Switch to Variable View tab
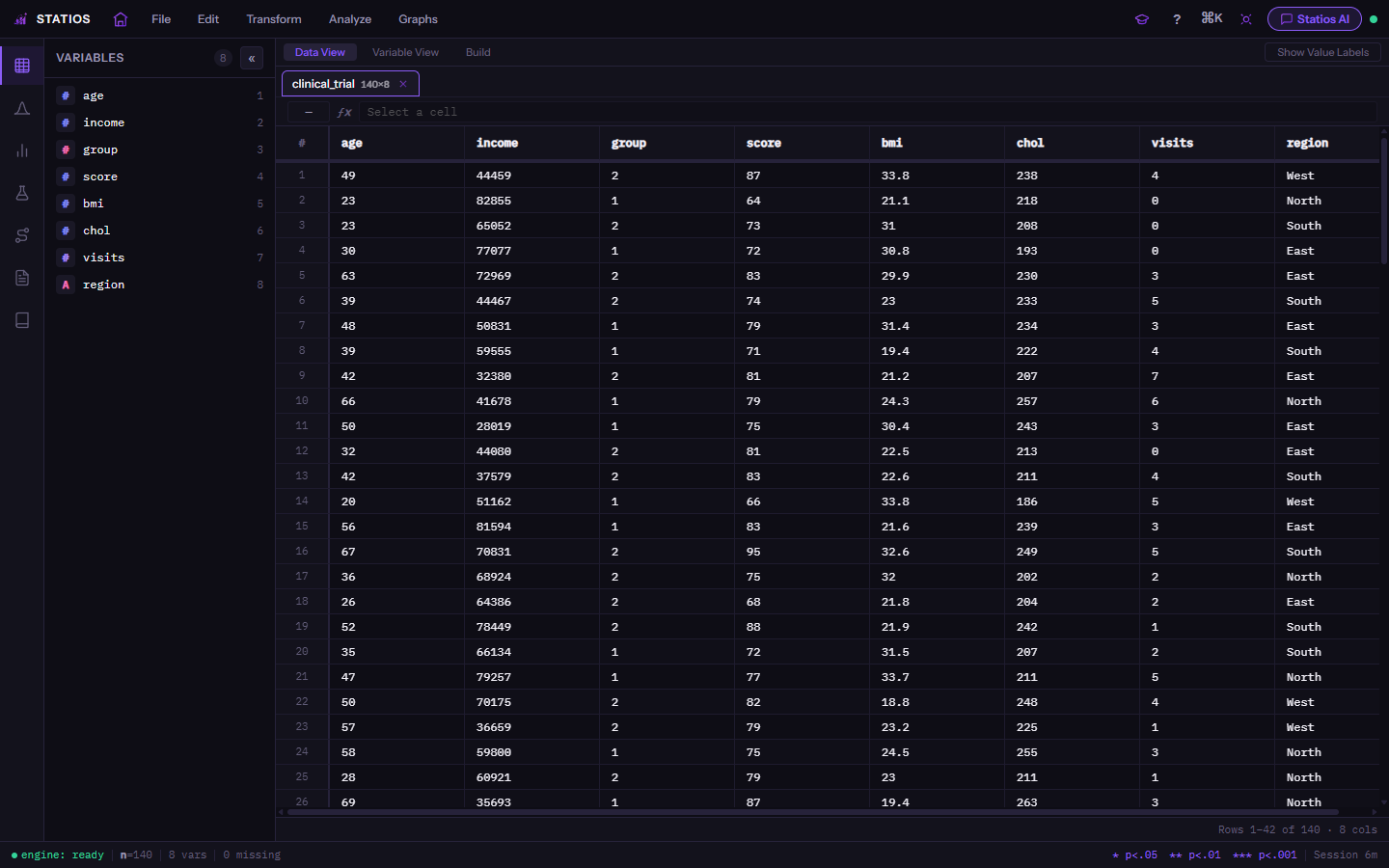 click(x=405, y=52)
